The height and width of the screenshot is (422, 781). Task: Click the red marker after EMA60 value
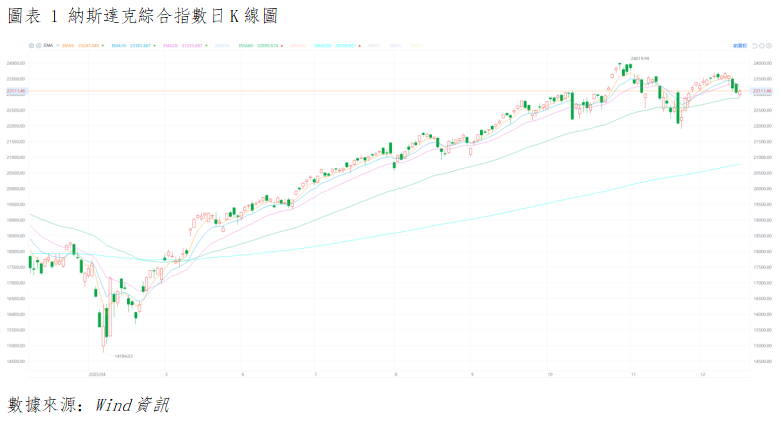click(x=283, y=45)
